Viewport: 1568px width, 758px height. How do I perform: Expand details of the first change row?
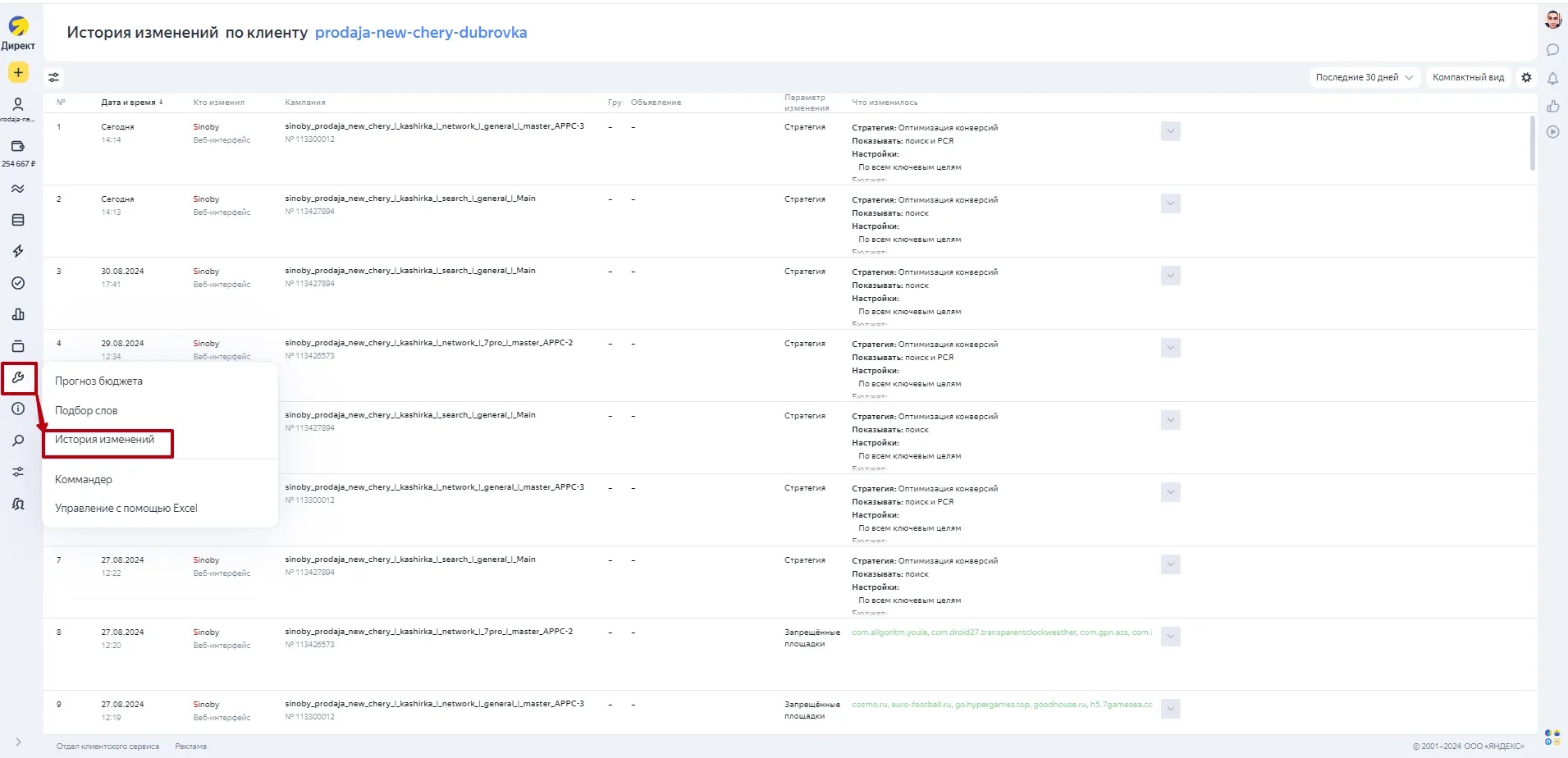click(1171, 131)
